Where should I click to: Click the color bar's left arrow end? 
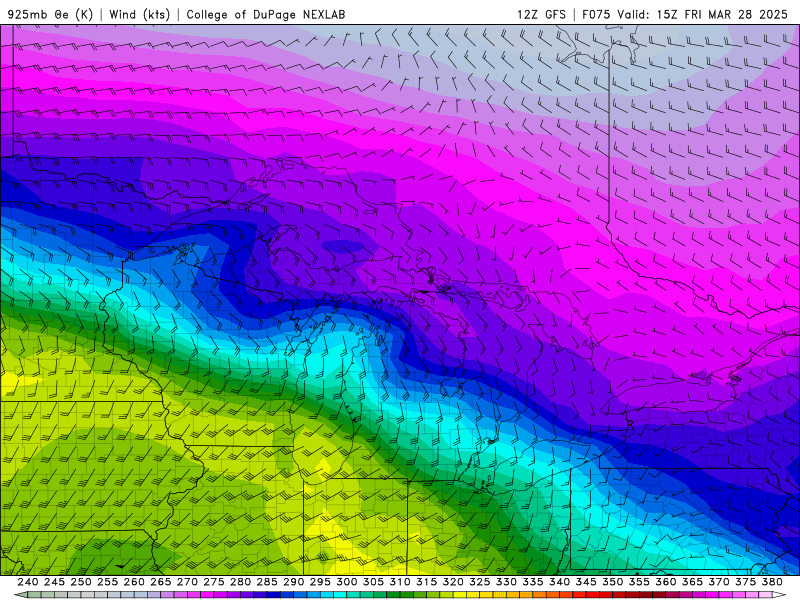(x=21, y=594)
